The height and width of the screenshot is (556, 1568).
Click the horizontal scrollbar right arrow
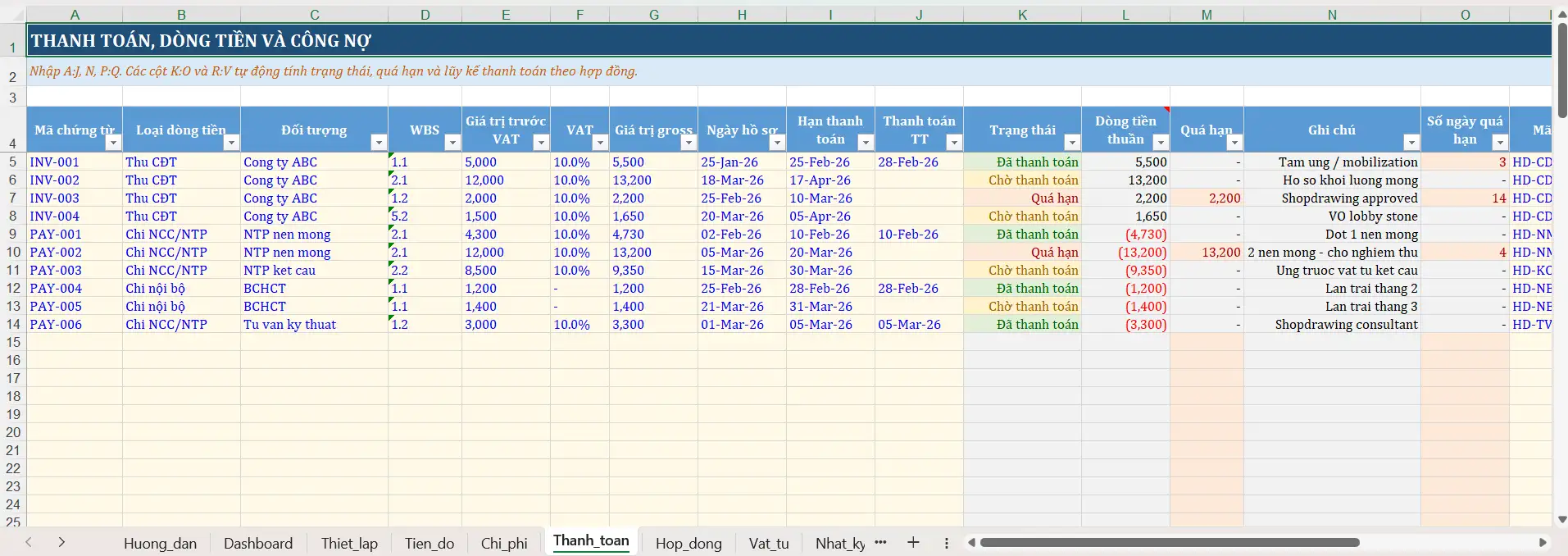[x=1543, y=543]
